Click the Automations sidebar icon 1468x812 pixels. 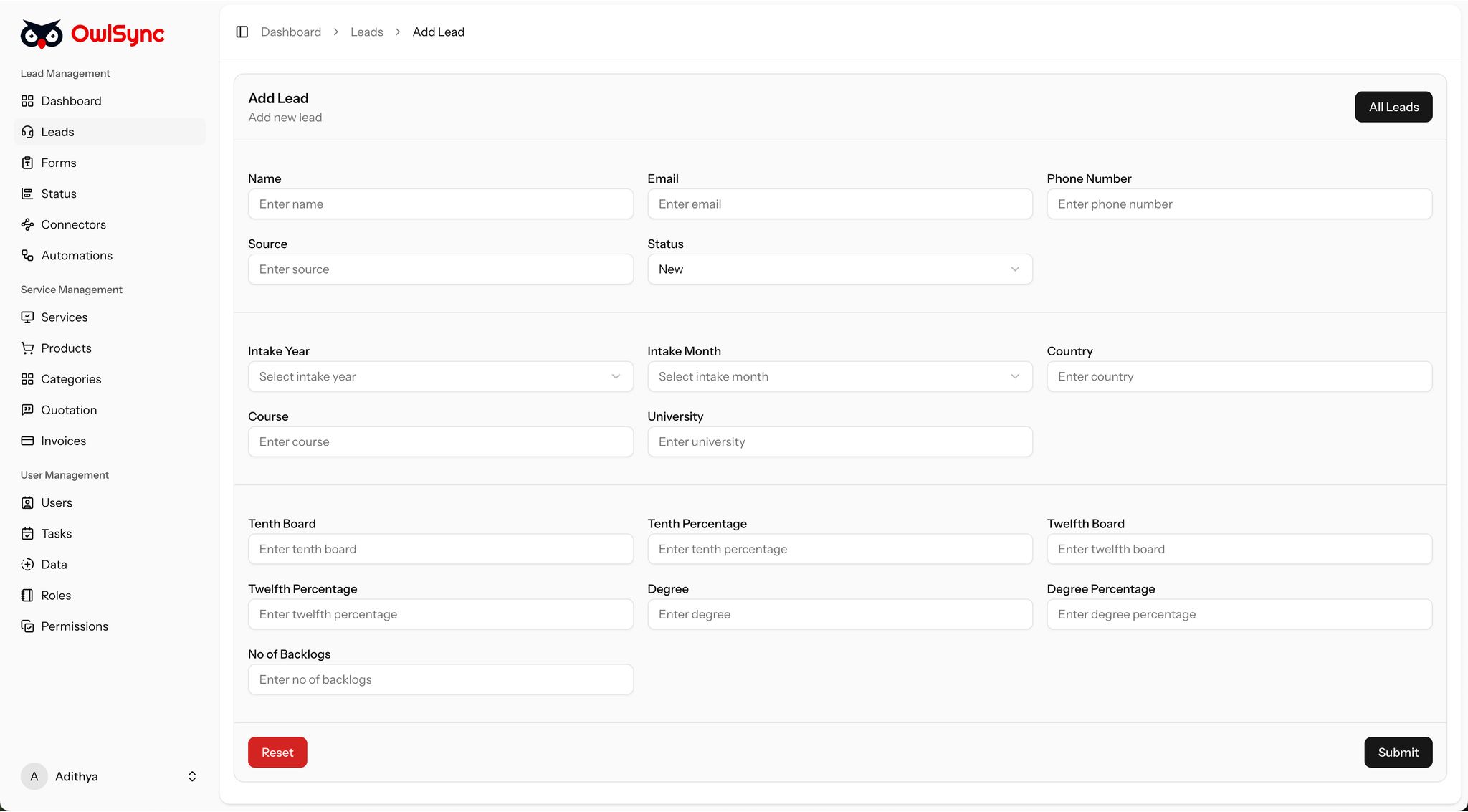pos(27,256)
